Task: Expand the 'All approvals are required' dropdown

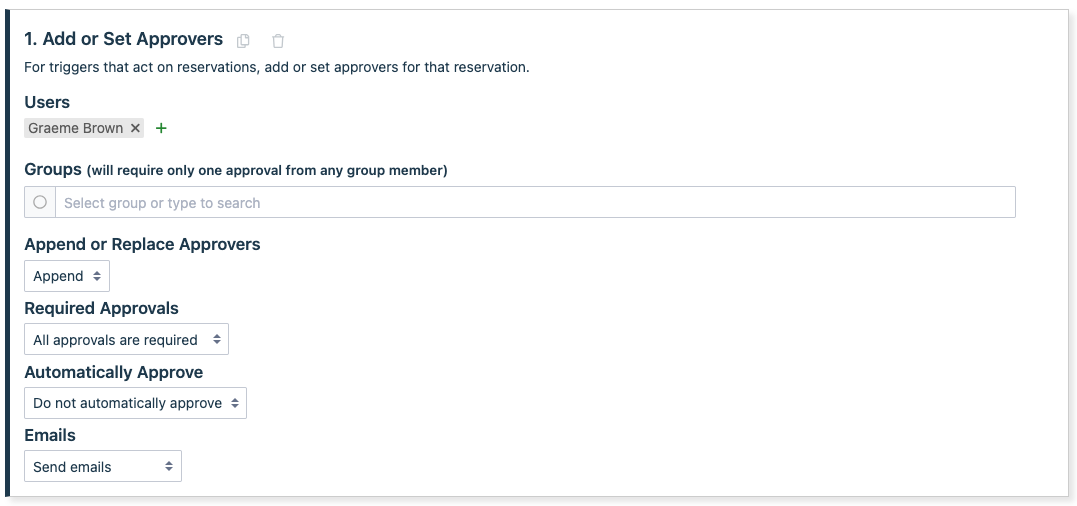Action: 126,340
